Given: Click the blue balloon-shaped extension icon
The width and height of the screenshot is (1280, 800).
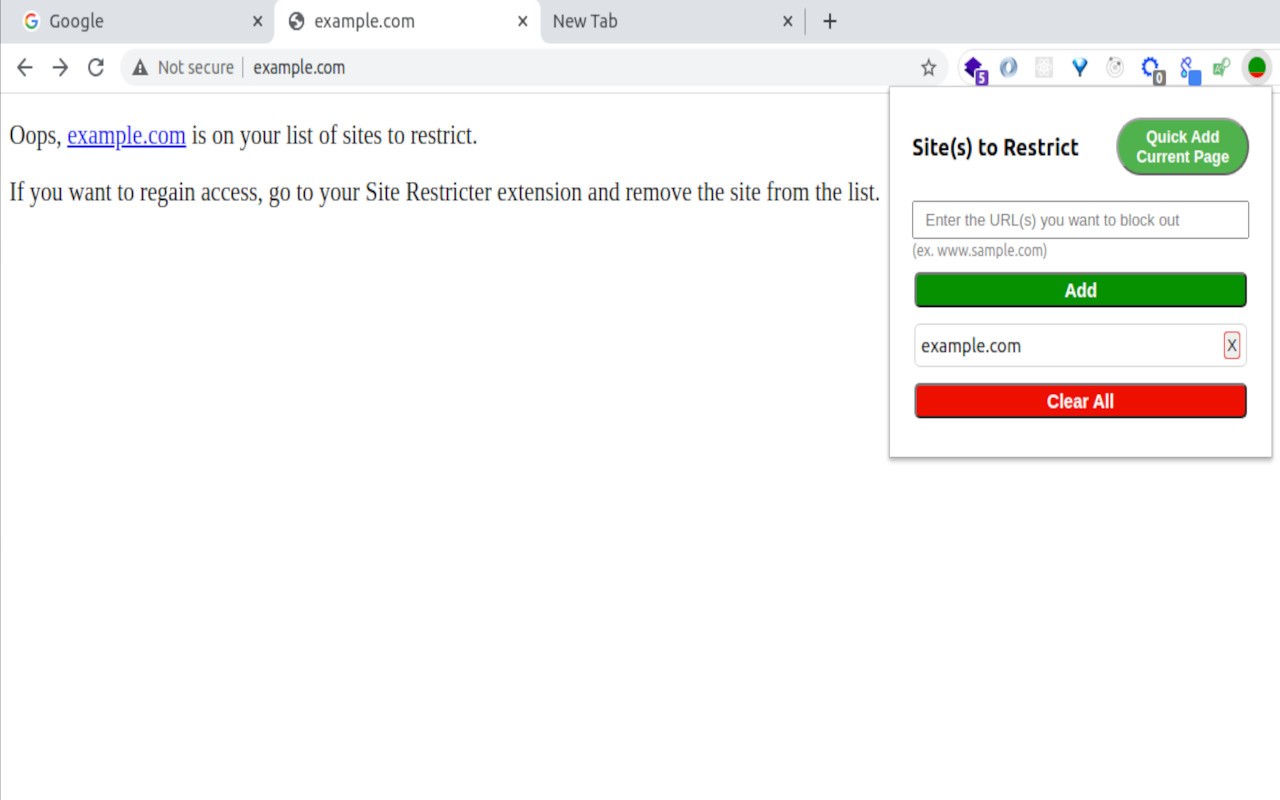Looking at the screenshot, I should 1079,67.
